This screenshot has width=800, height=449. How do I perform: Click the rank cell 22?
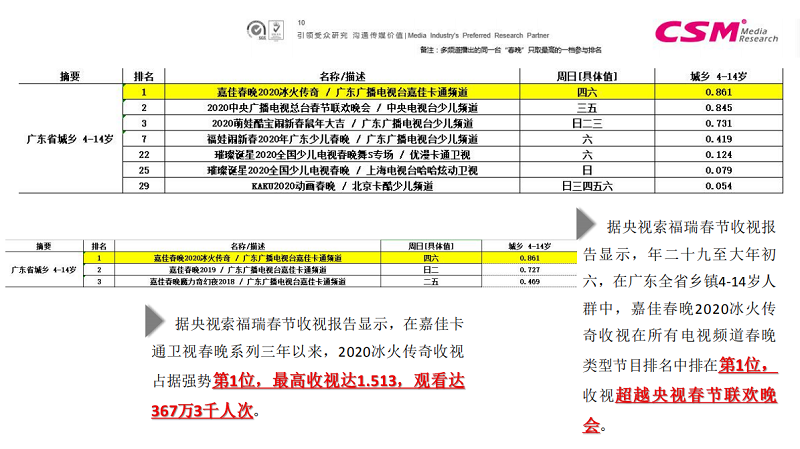(x=144, y=155)
